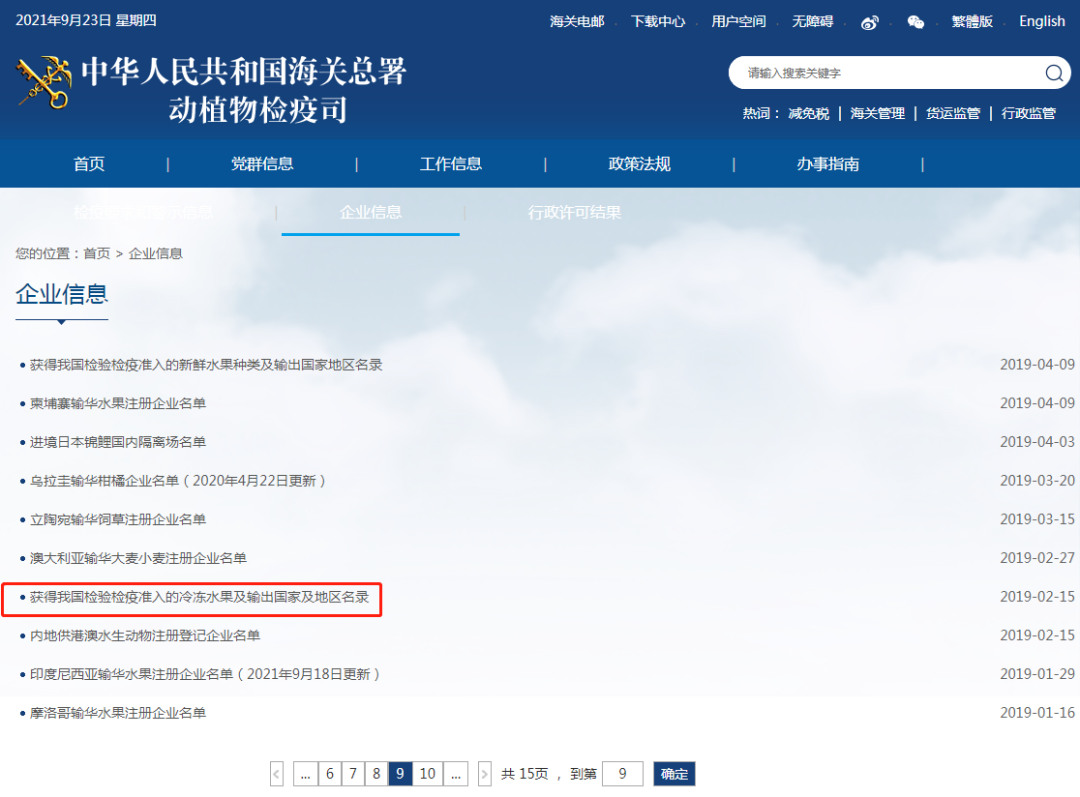Jump to page 10 in pagination

[x=427, y=773]
